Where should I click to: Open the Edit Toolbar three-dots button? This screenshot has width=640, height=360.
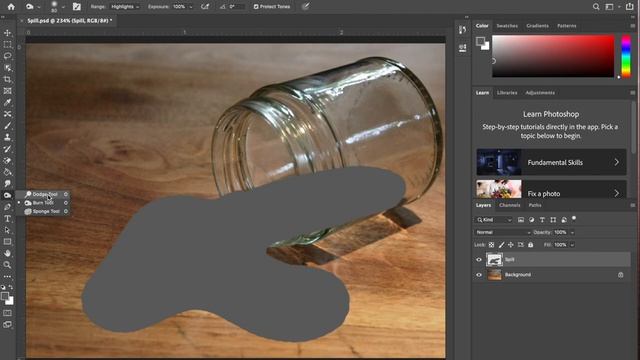7,277
